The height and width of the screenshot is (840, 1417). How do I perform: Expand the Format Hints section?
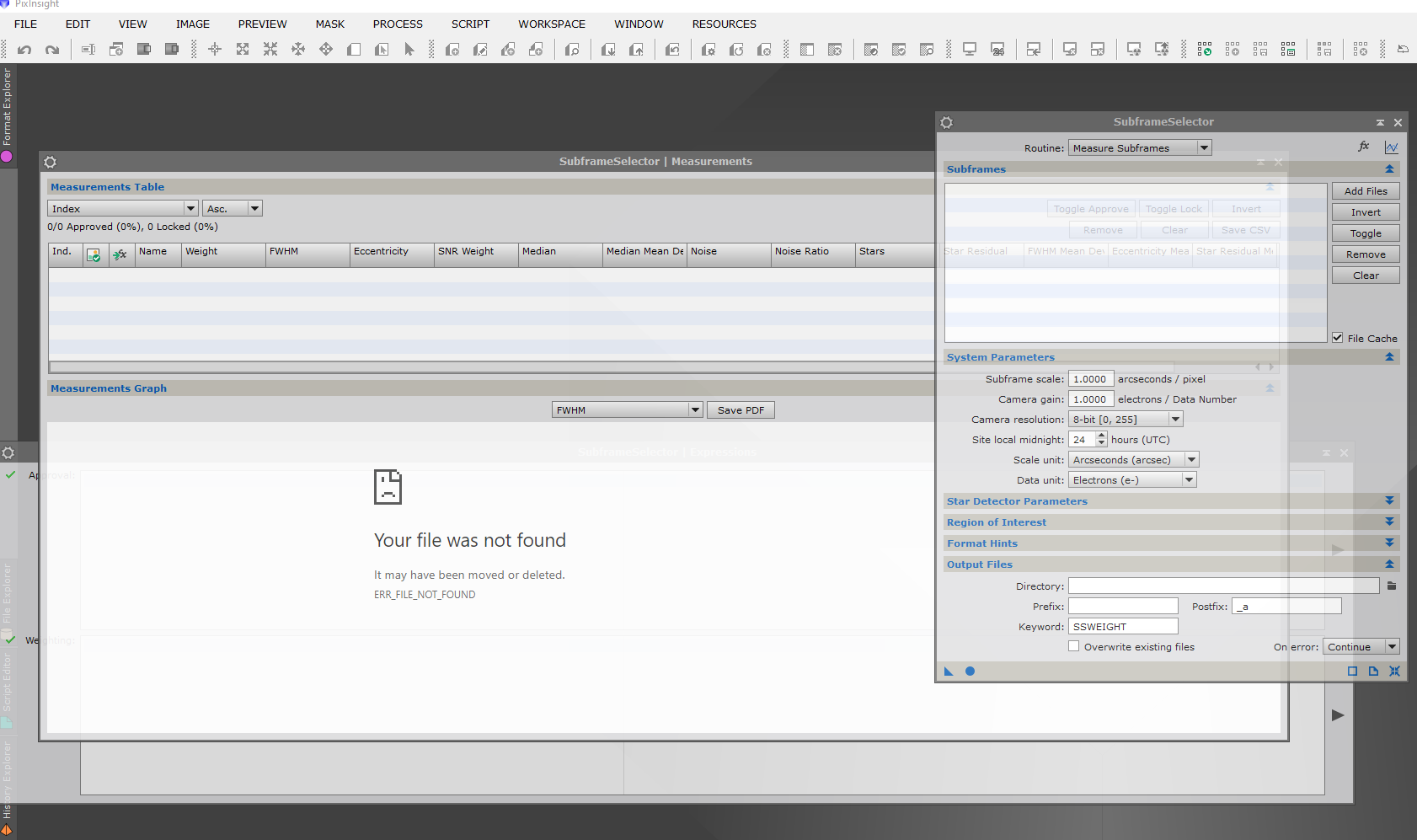click(x=1389, y=543)
